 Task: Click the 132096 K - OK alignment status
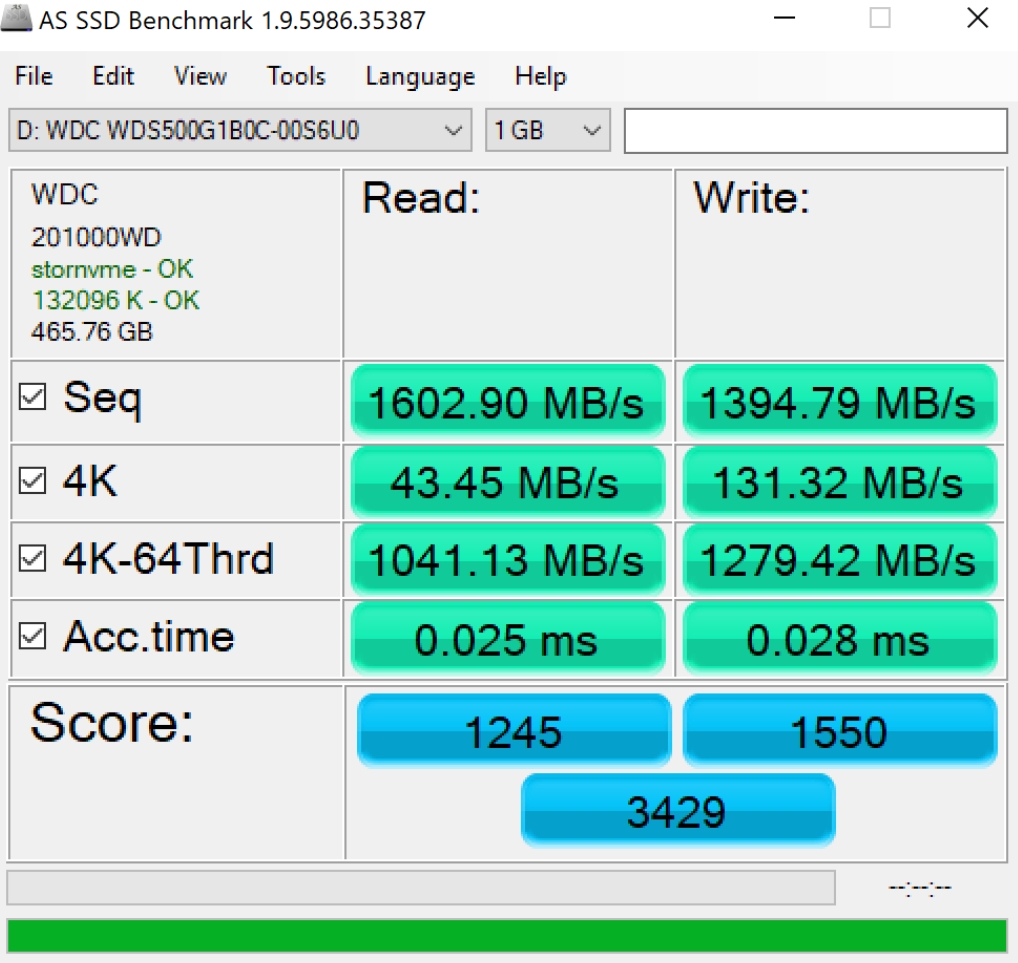click(116, 300)
